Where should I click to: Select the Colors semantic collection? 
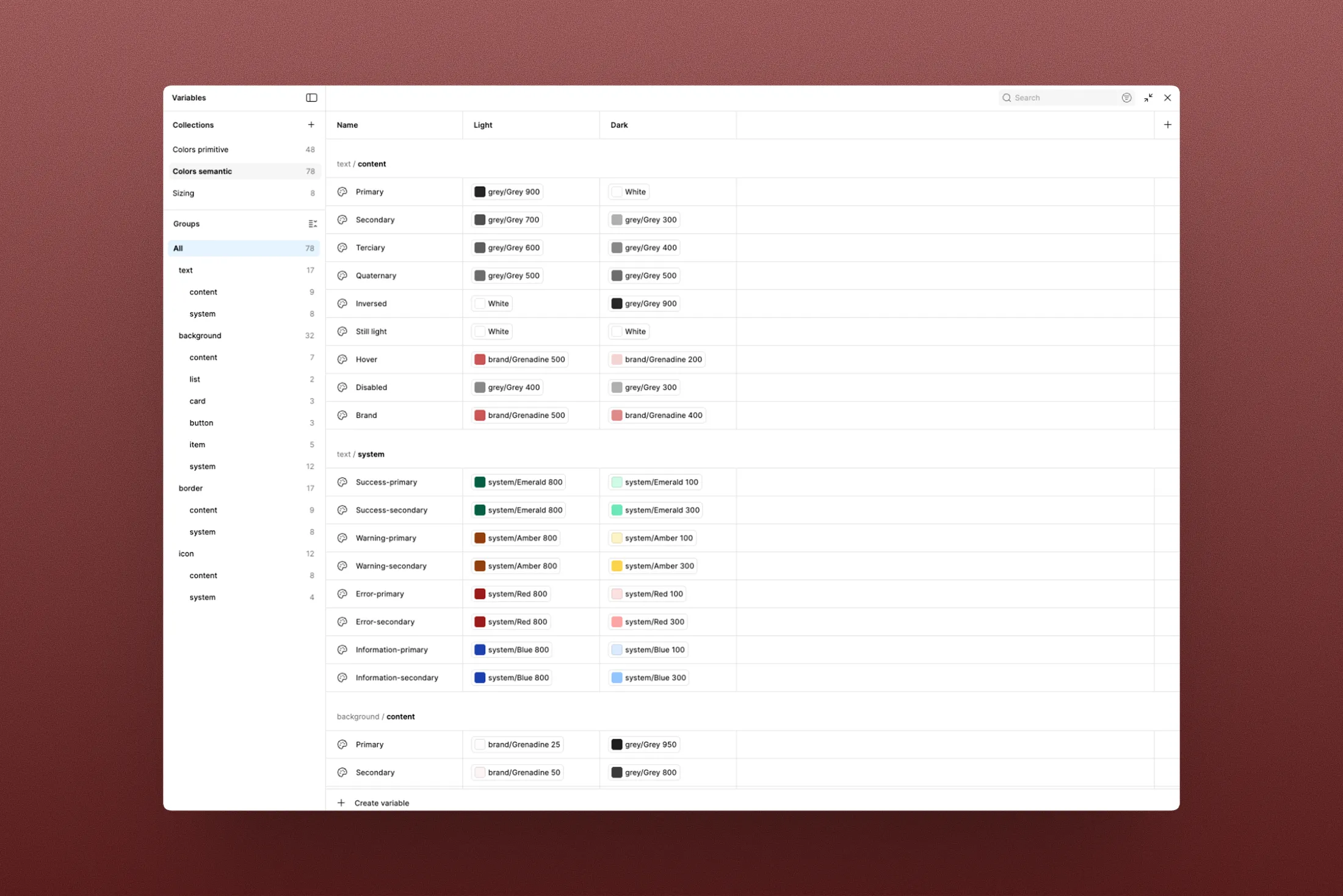[244, 172]
